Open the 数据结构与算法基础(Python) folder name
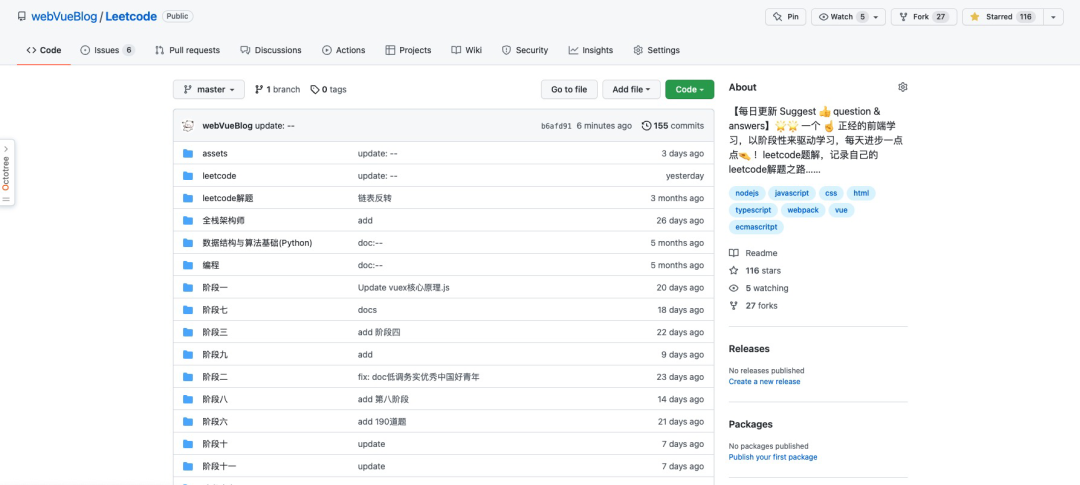 pos(257,243)
